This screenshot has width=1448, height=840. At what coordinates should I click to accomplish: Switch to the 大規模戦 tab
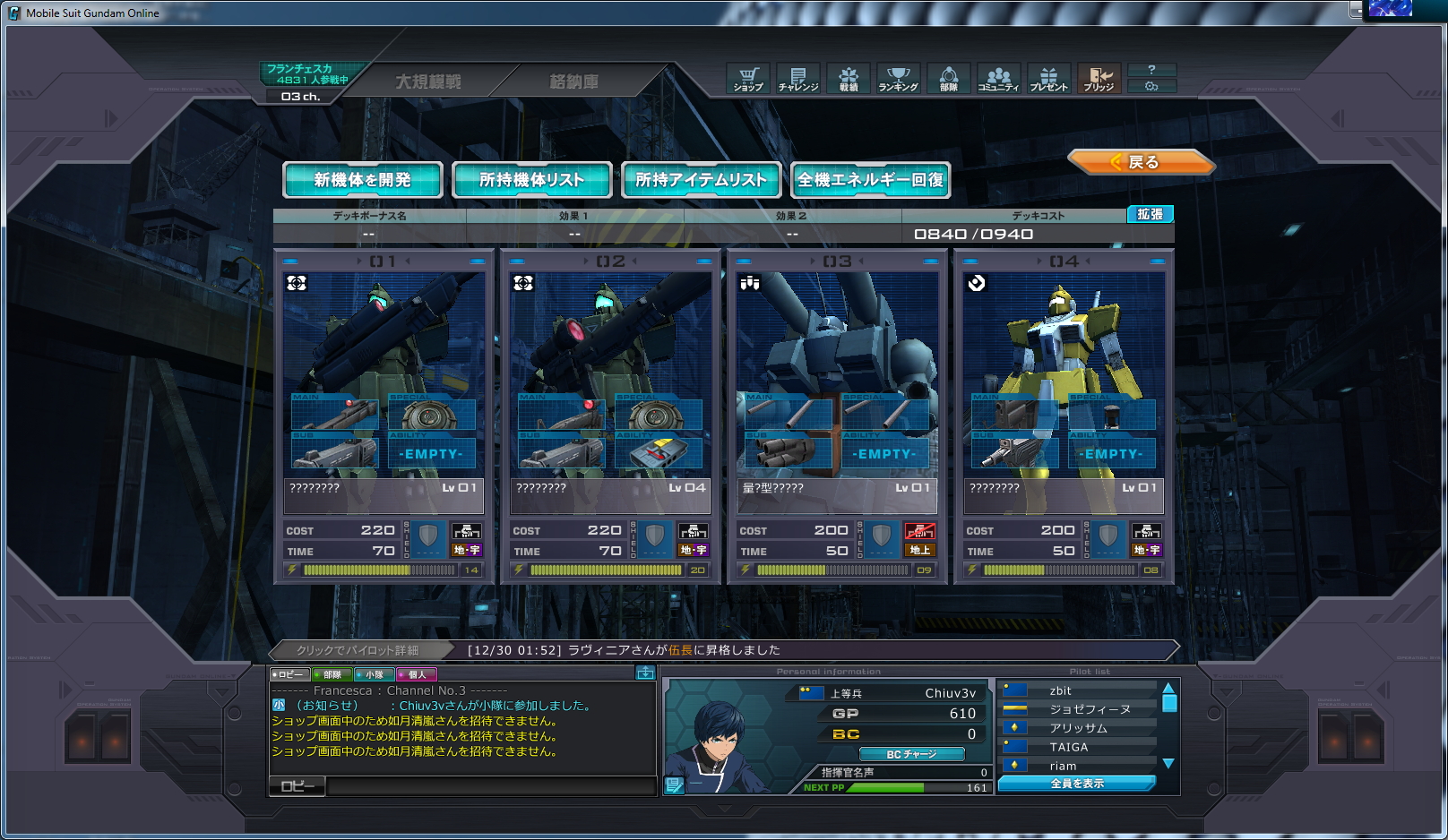click(x=428, y=81)
